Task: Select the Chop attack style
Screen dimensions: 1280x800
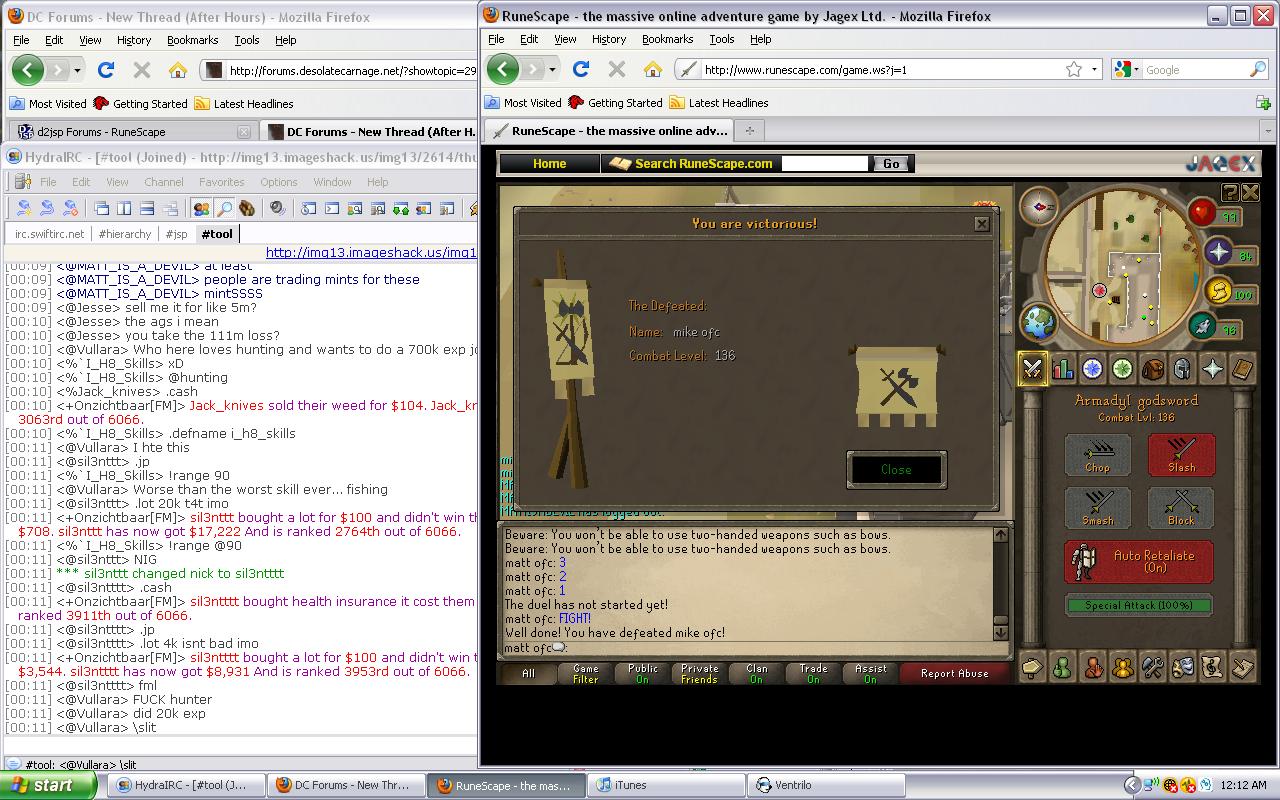Action: tap(1097, 455)
